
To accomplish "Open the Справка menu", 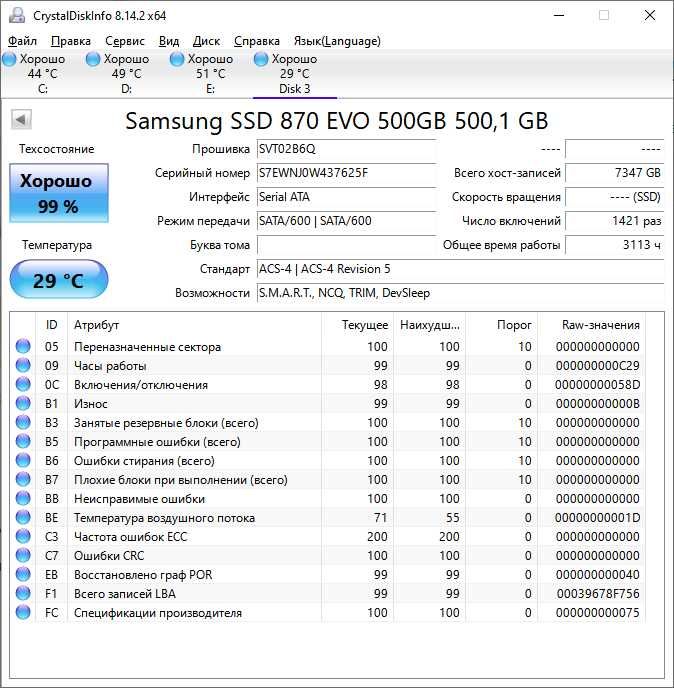I will point(257,41).
